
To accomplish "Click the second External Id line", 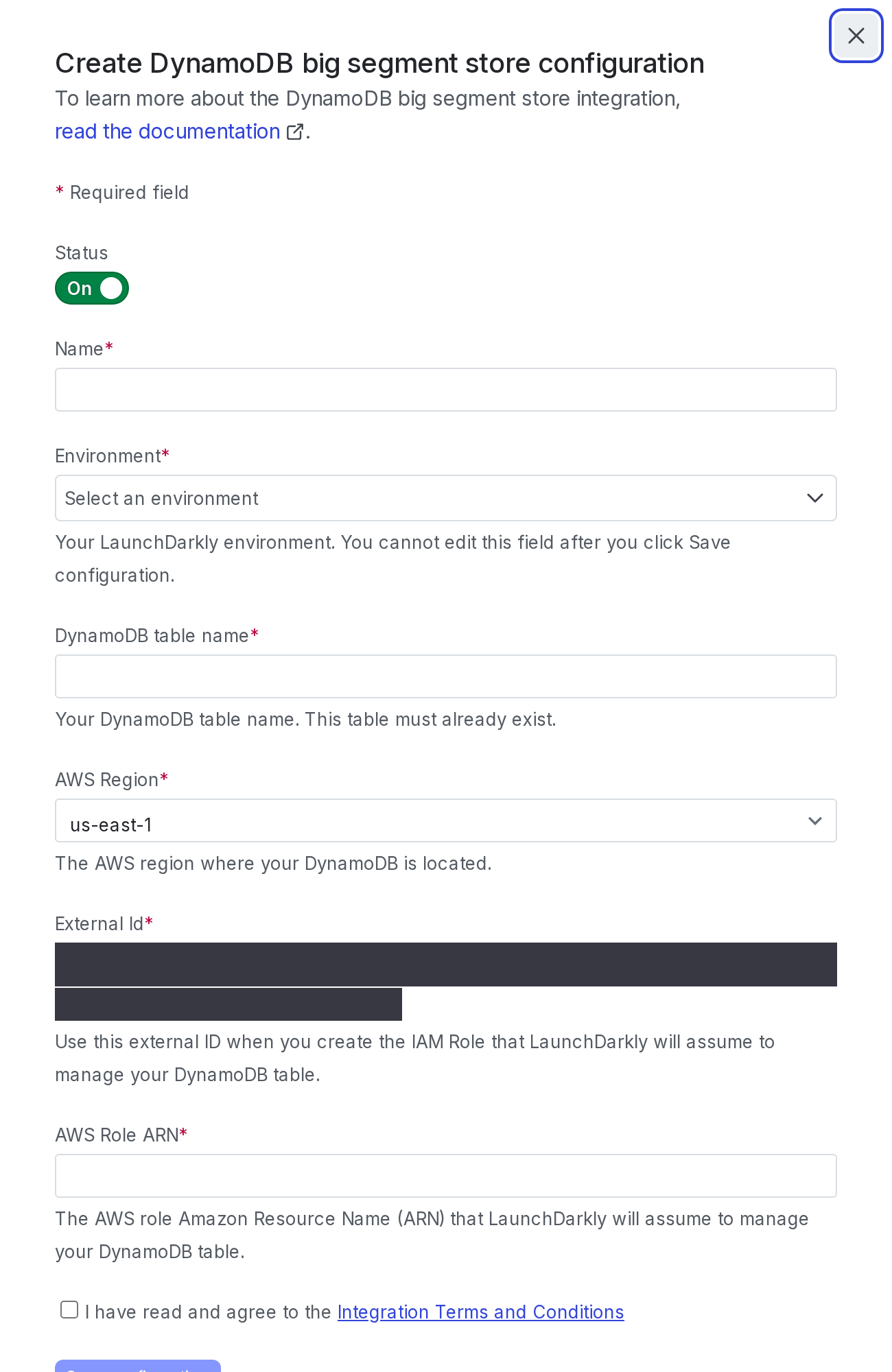I will [228, 1004].
